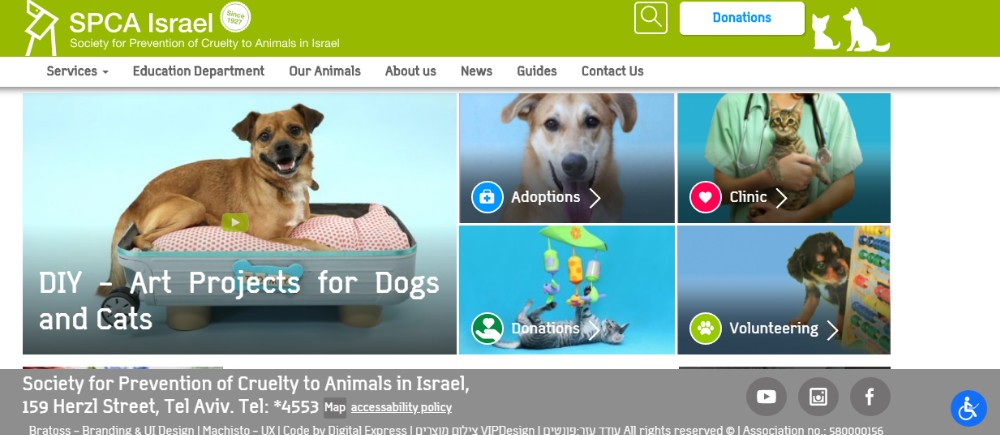The width and height of the screenshot is (1000, 435).
Task: Go to Our Animals page
Action: click(325, 71)
